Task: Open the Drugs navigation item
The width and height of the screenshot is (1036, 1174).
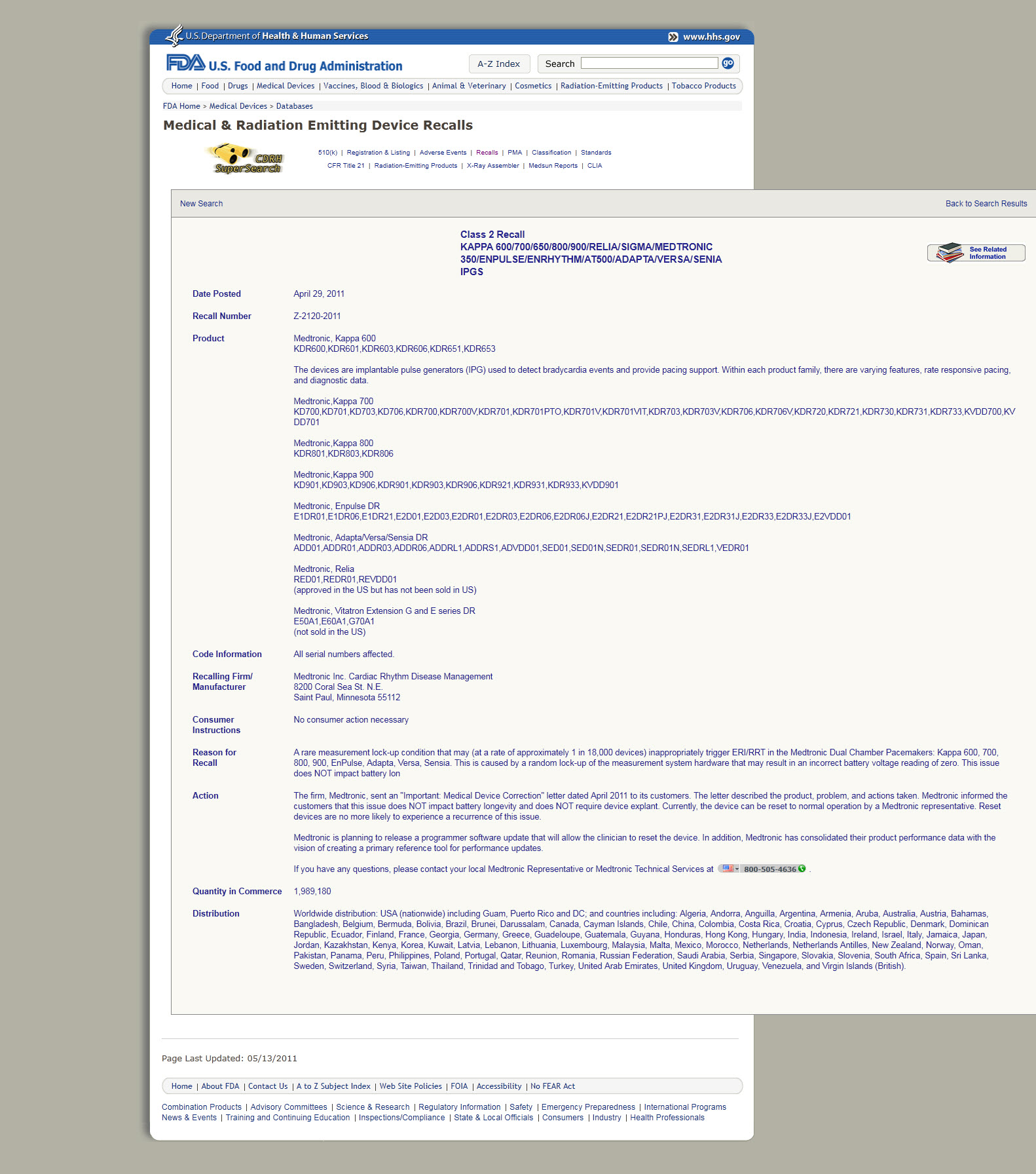Action: pos(238,86)
